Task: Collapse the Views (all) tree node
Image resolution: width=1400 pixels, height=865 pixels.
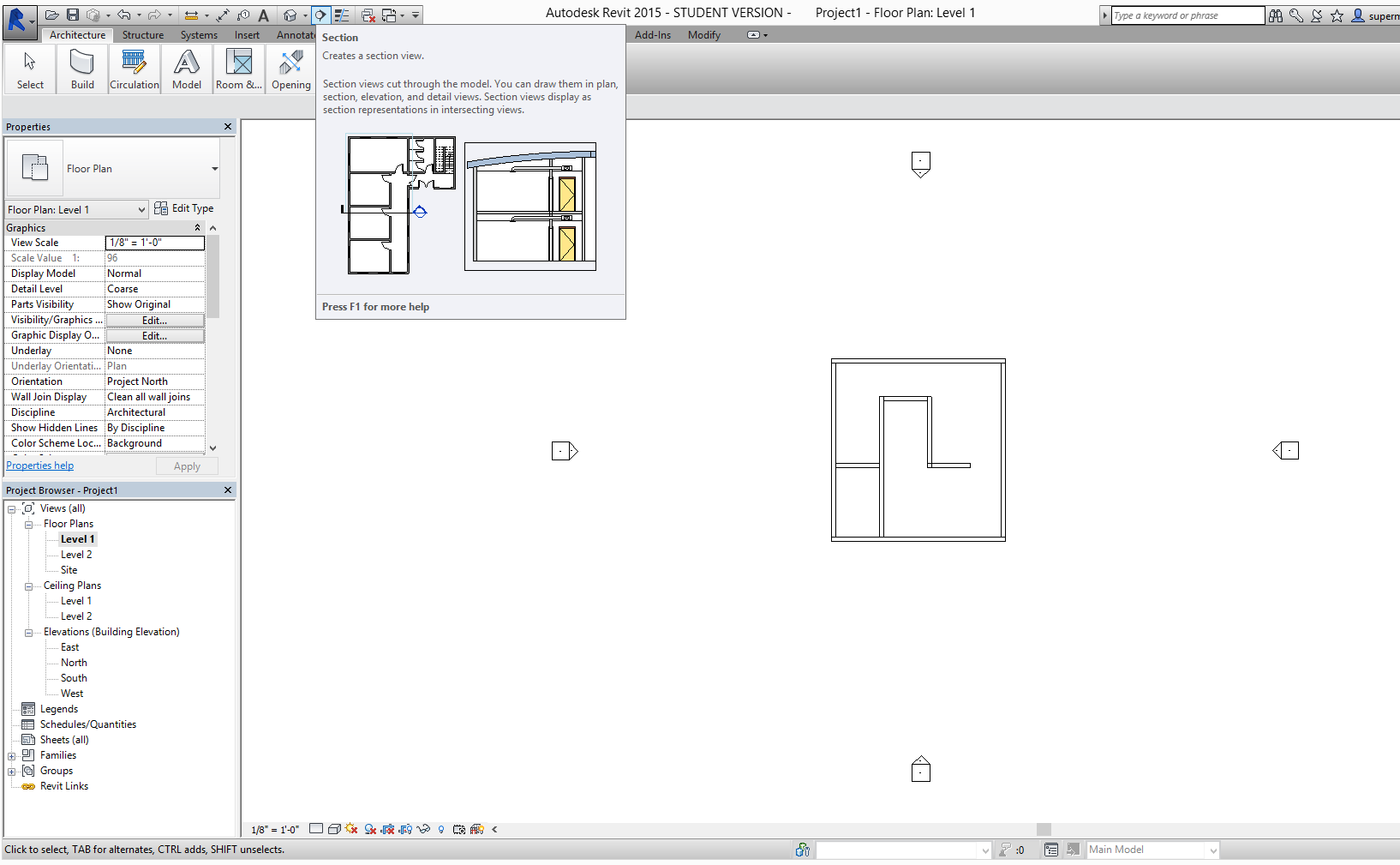Action: tap(12, 509)
